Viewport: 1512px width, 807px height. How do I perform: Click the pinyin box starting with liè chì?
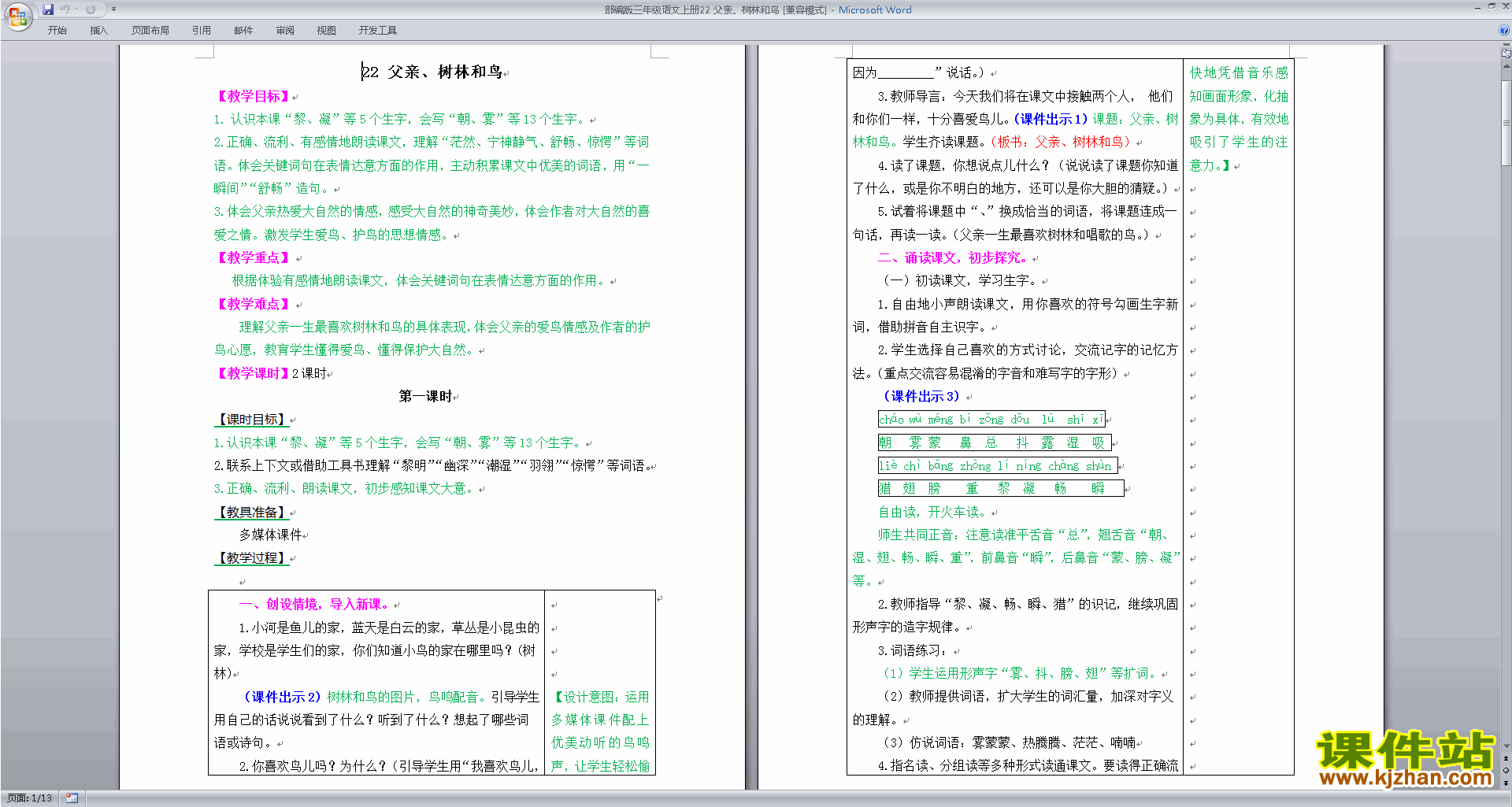tap(998, 466)
